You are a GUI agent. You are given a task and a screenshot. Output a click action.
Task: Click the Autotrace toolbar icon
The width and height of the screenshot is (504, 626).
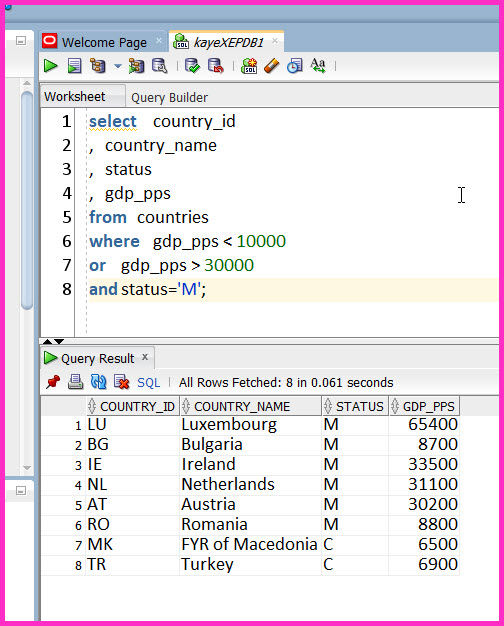pyautogui.click(x=136, y=66)
